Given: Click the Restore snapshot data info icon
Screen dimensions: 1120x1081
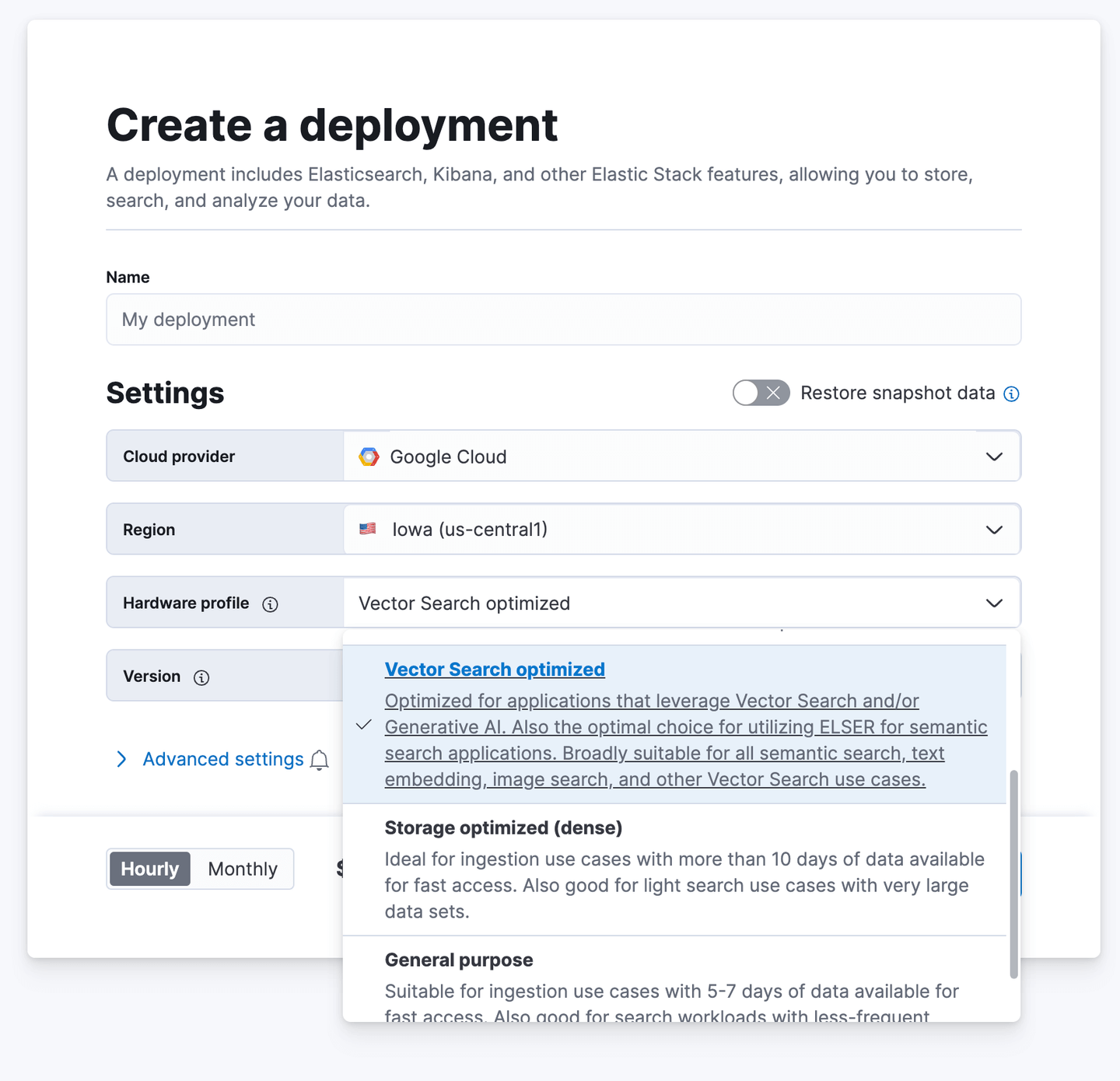Looking at the screenshot, I should point(1011,394).
